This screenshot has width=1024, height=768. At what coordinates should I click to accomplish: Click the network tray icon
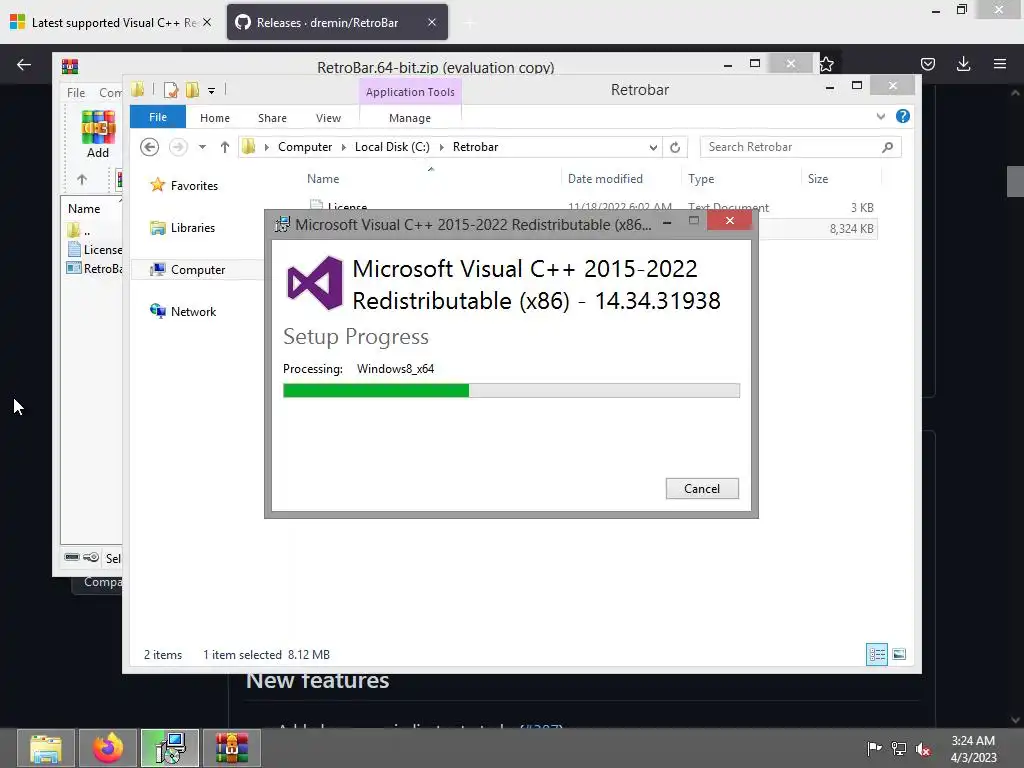[899, 748]
